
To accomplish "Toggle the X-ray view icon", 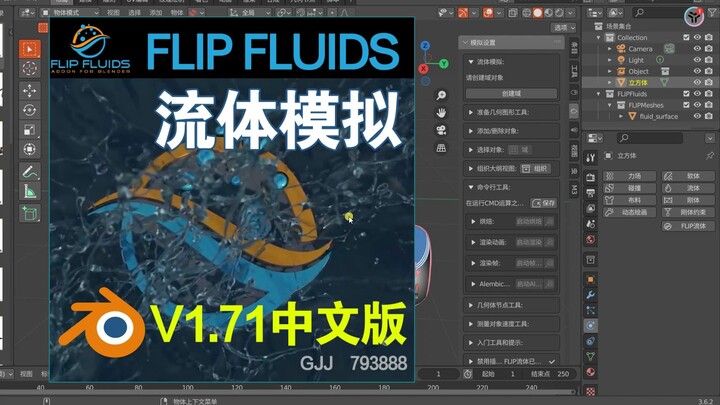I will tap(513, 13).
